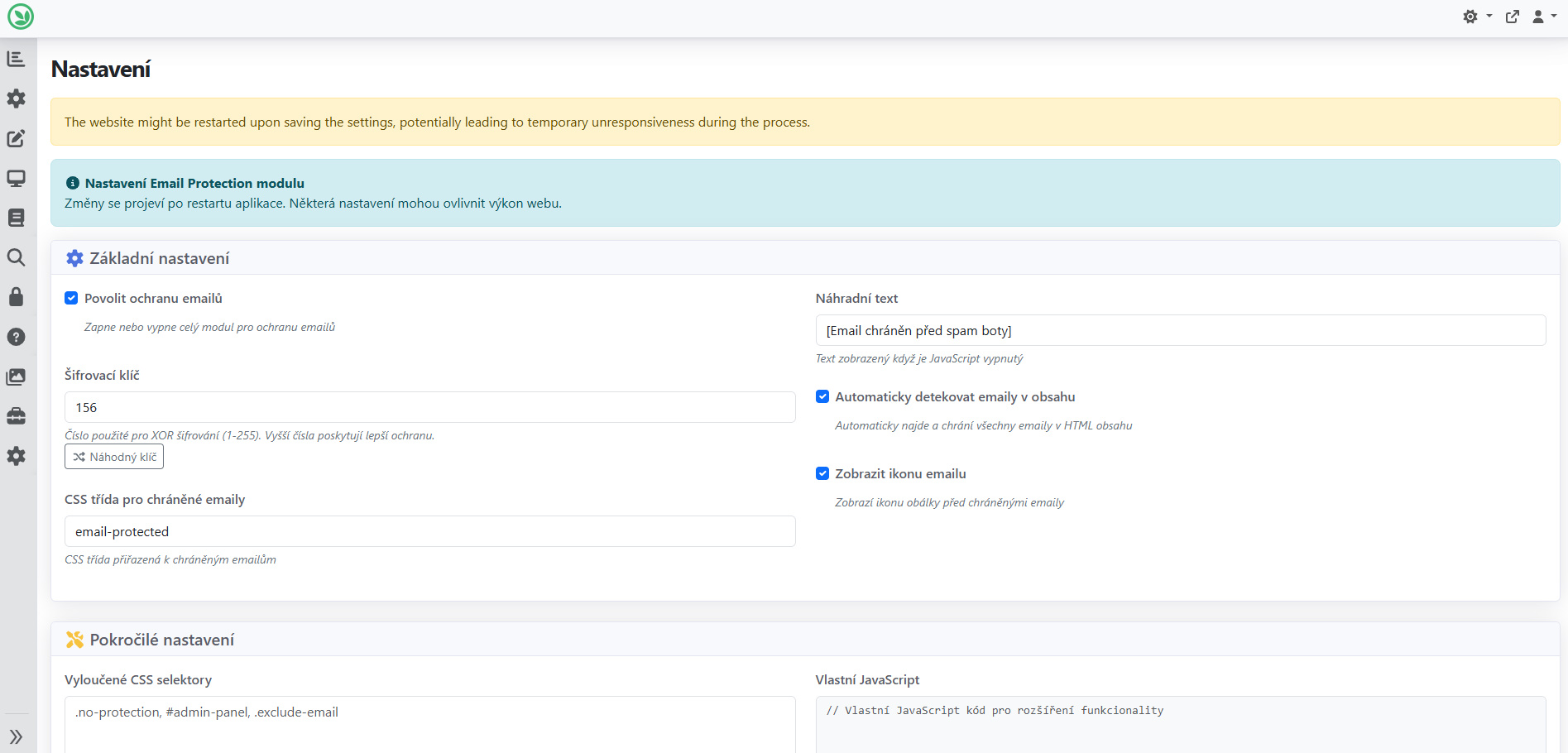The image size is (1568, 753).
Task: Click the CSS třída pro chráněné emaily field
Action: point(430,531)
